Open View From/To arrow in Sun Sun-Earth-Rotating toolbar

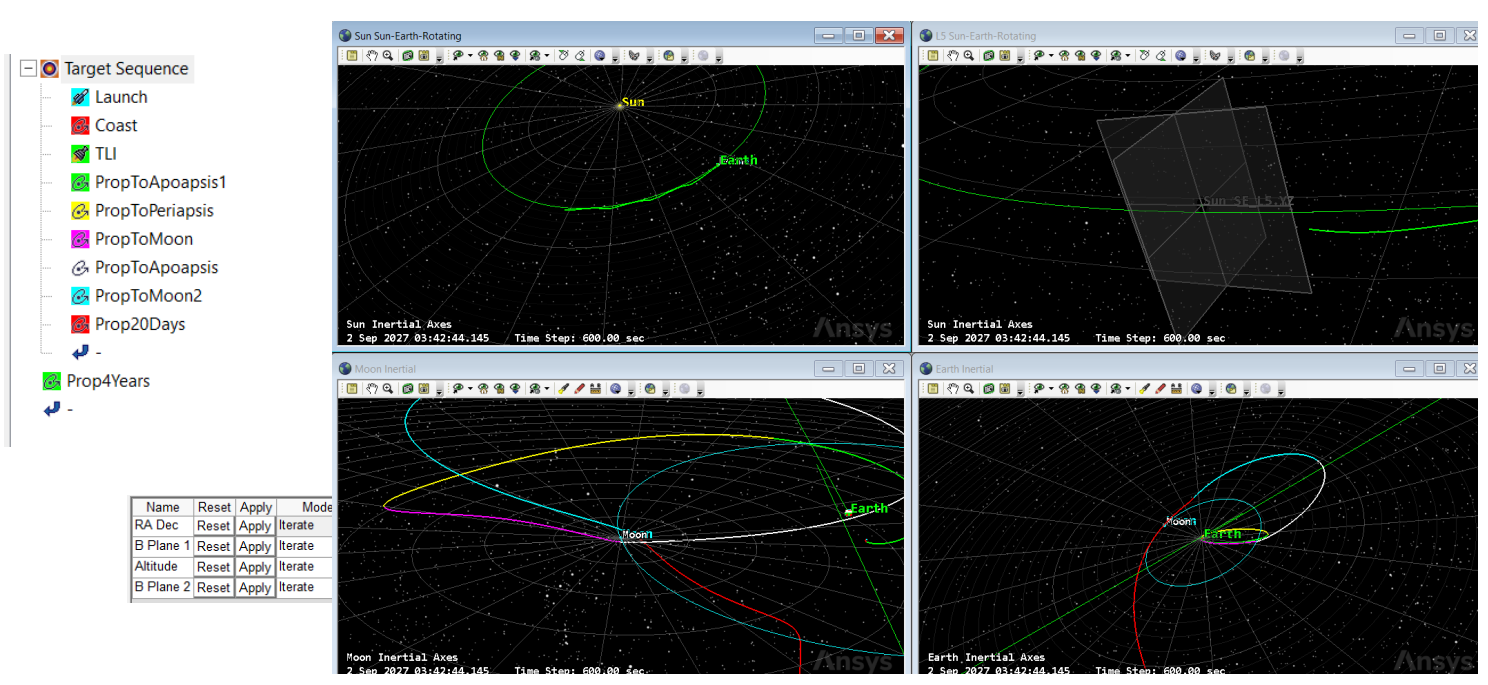pos(470,56)
